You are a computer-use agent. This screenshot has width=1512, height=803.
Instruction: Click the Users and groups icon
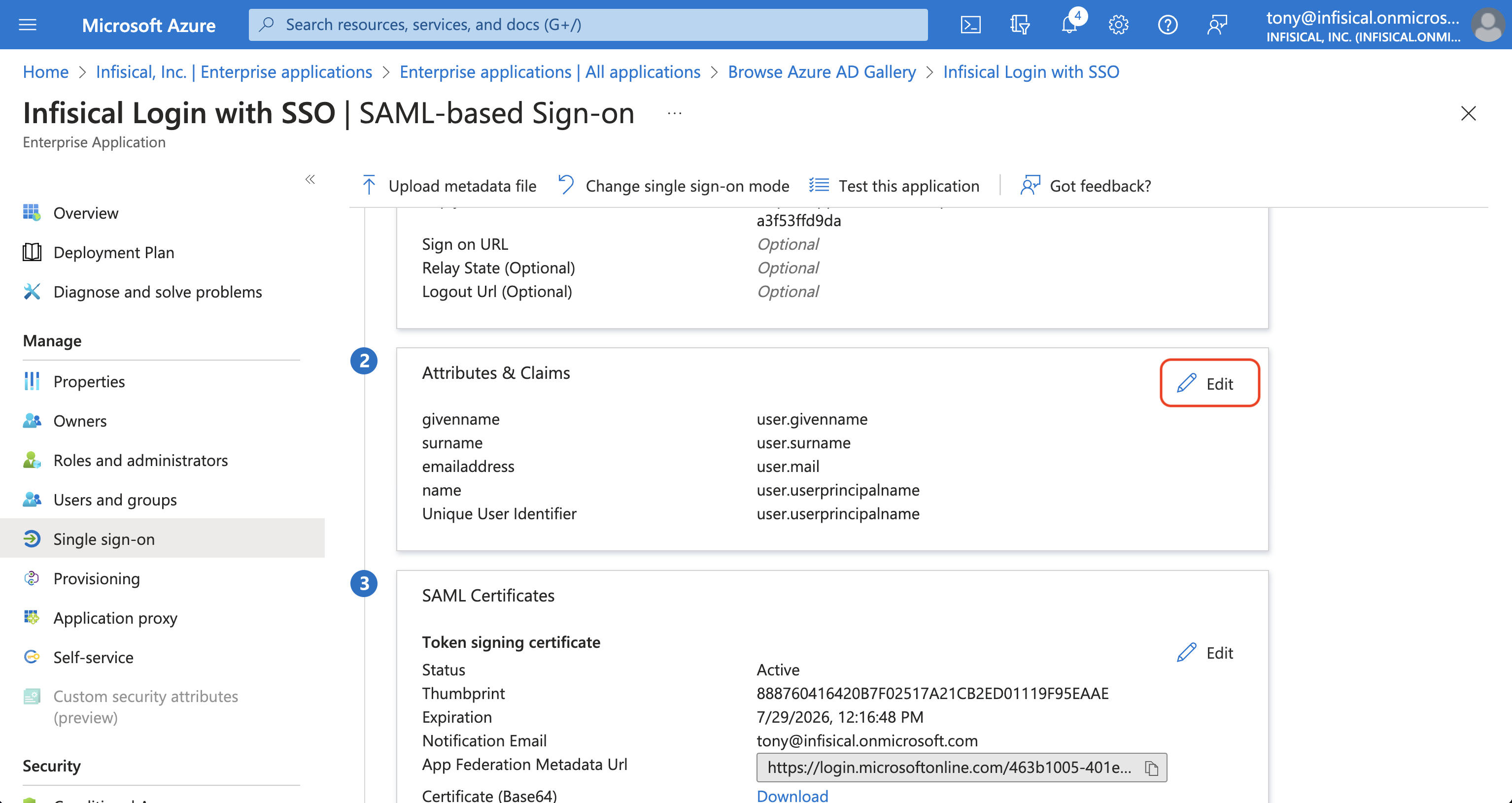(32, 499)
